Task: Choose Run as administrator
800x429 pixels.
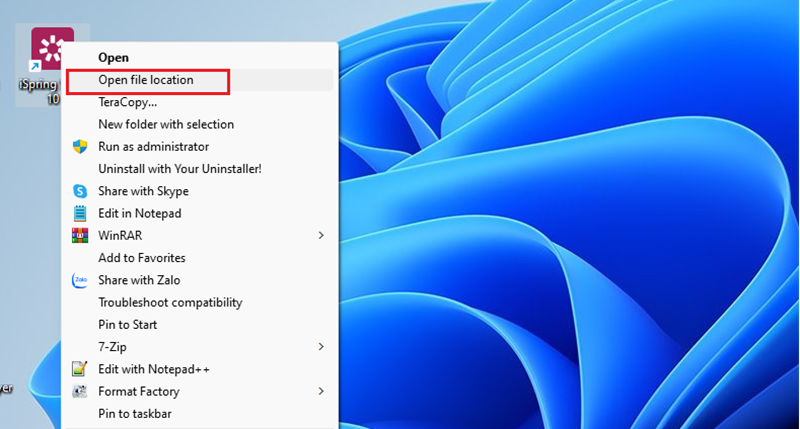Action: pos(199,147)
